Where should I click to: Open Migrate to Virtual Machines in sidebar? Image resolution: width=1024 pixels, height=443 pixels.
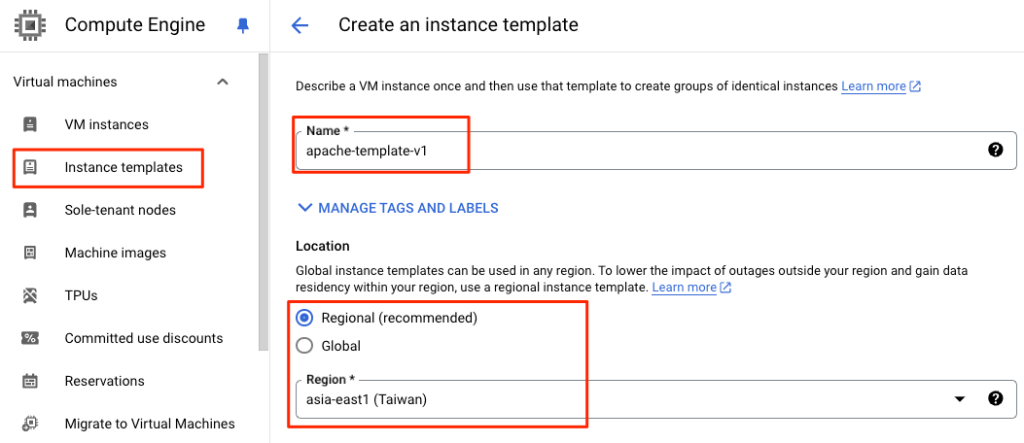pos(150,423)
